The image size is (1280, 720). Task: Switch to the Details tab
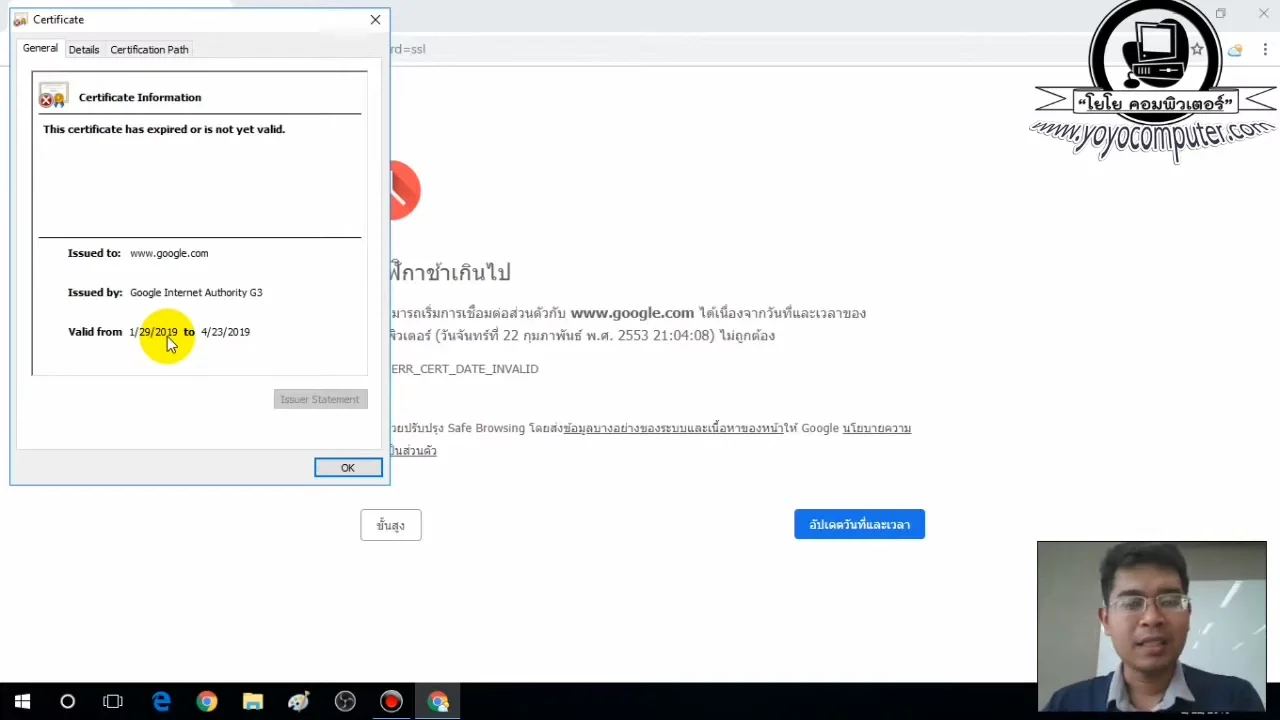[x=84, y=49]
